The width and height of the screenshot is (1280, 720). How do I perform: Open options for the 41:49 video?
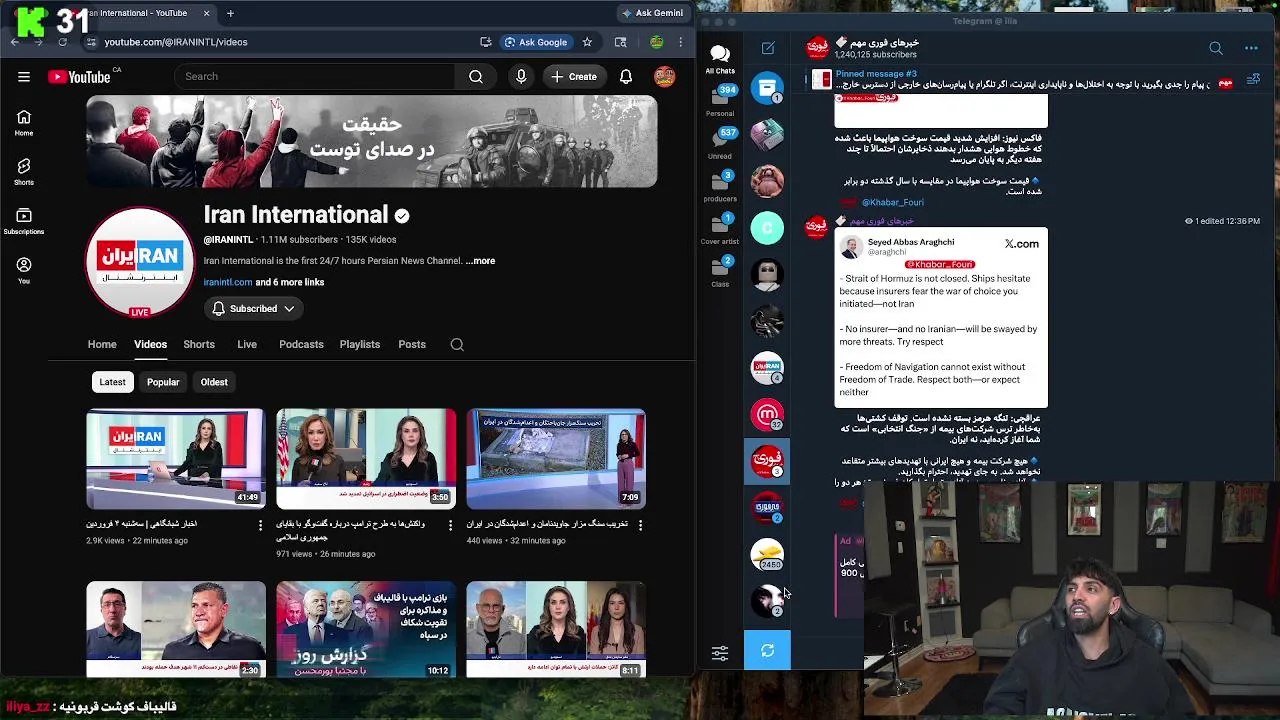(x=261, y=525)
